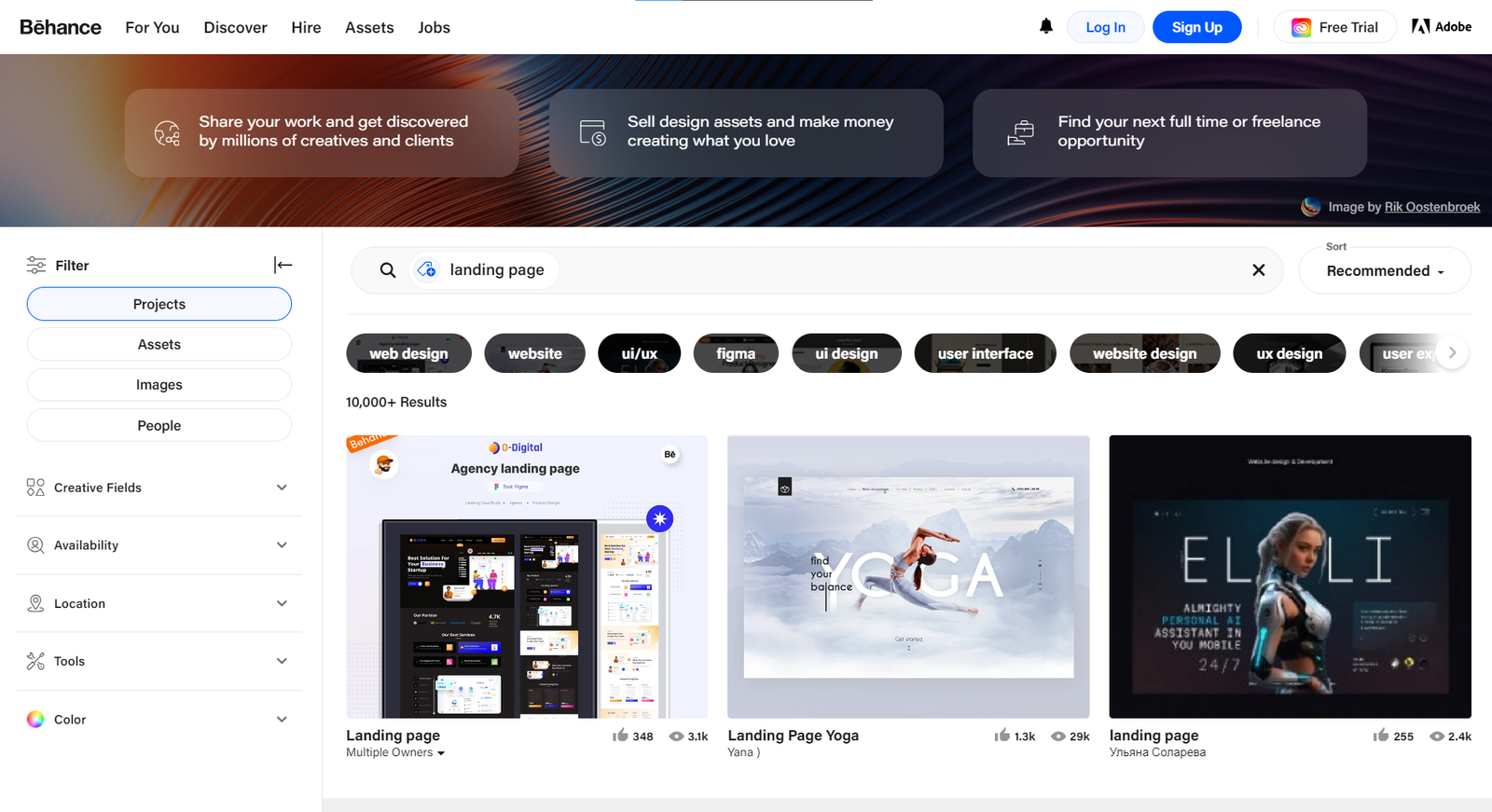Click the Log In button
Image resolution: width=1492 pixels, height=812 pixels.
click(x=1105, y=27)
